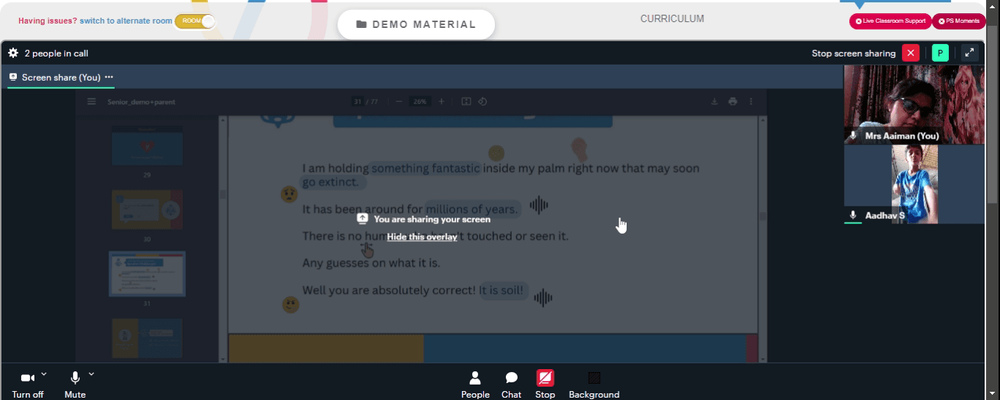1000x400 pixels.
Task: Open PS Moments button
Action: tap(959, 21)
